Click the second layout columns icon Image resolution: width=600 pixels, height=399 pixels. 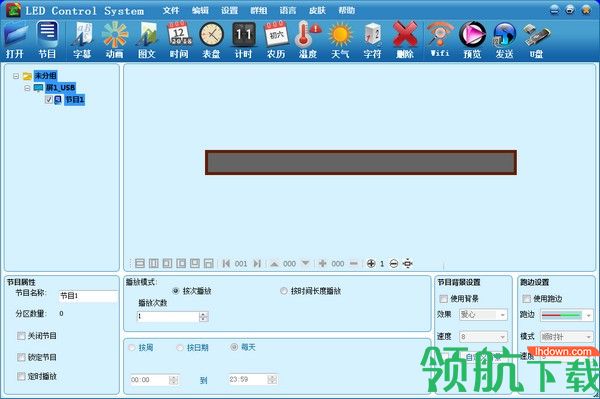[x=153, y=263]
